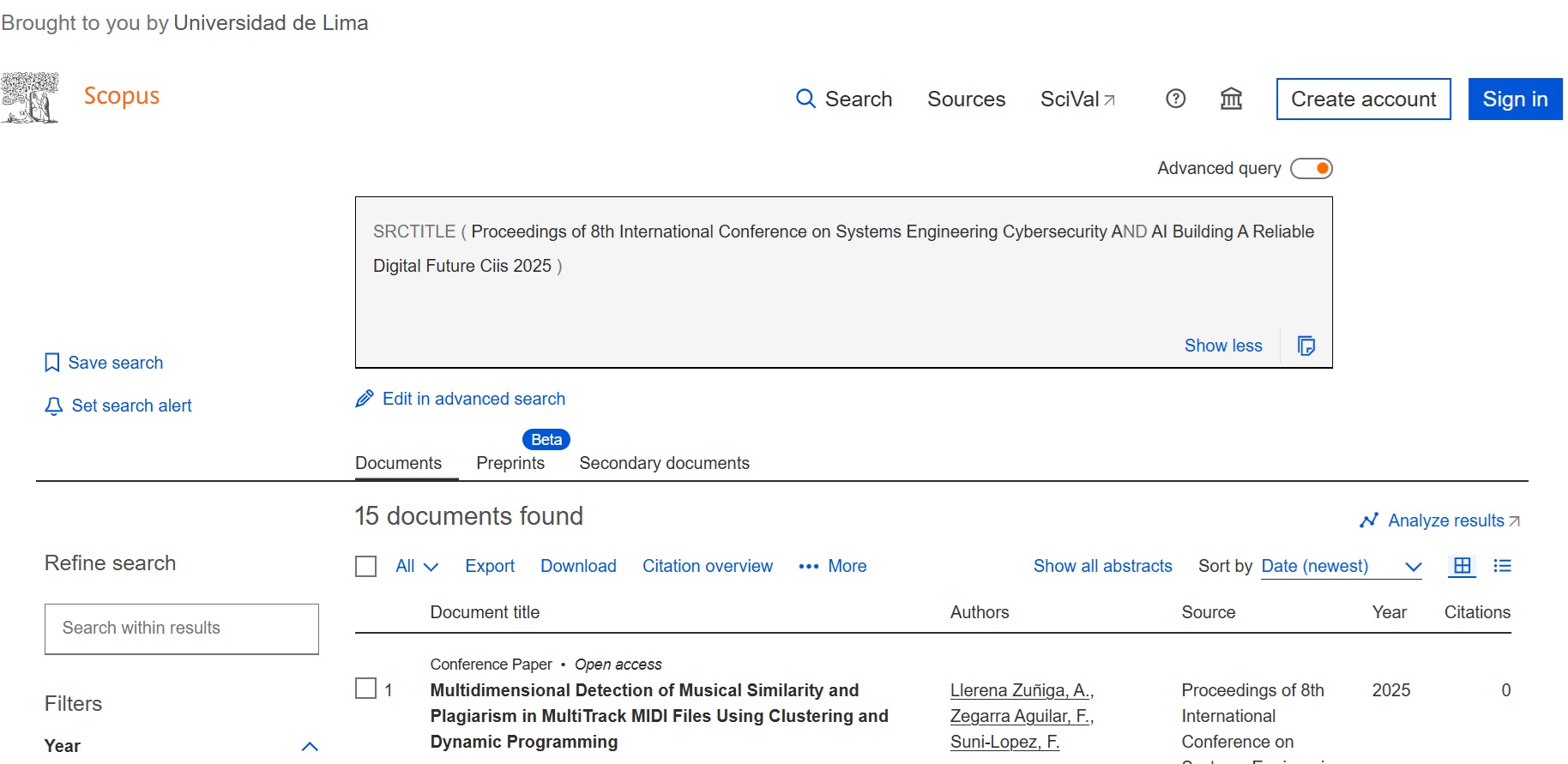Toggle the Advanced query switch

[1312, 168]
